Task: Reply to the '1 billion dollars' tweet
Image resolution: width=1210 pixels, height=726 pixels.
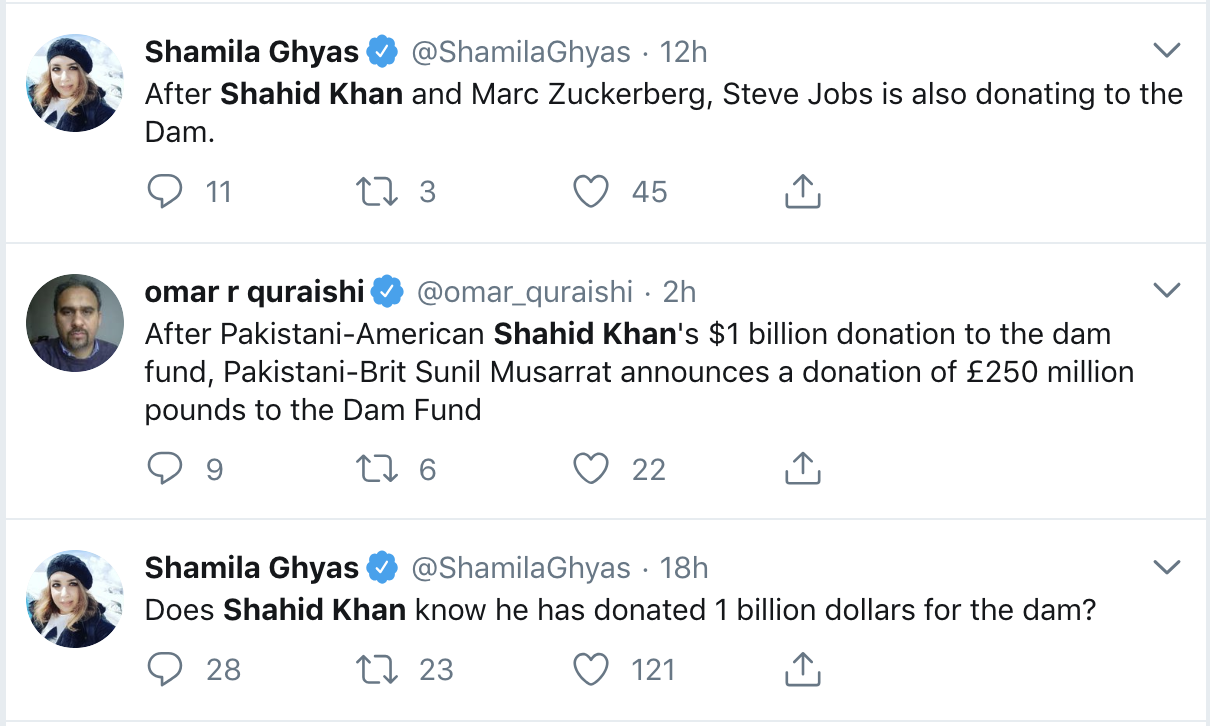Action: 164,669
